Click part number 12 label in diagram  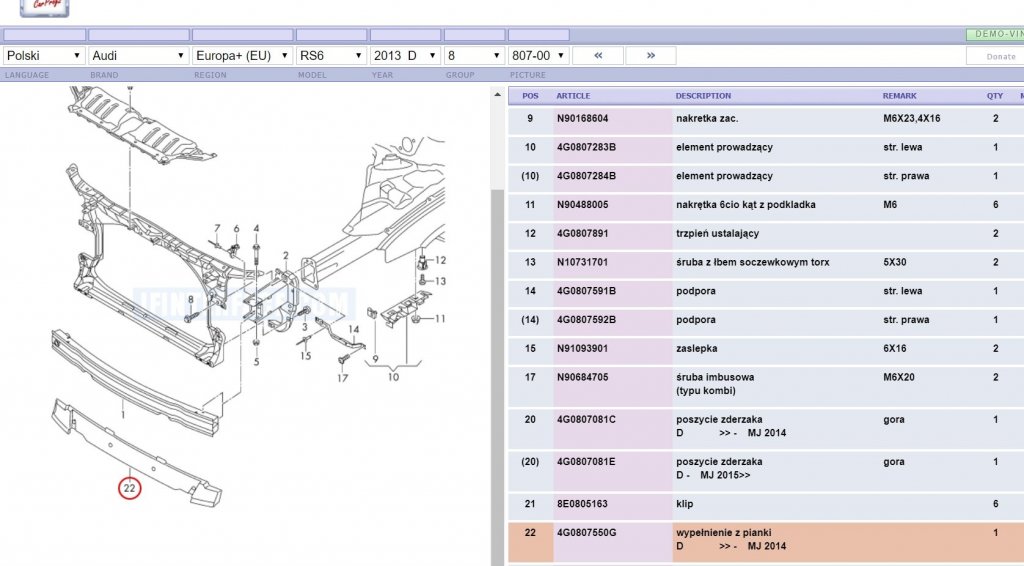click(440, 260)
